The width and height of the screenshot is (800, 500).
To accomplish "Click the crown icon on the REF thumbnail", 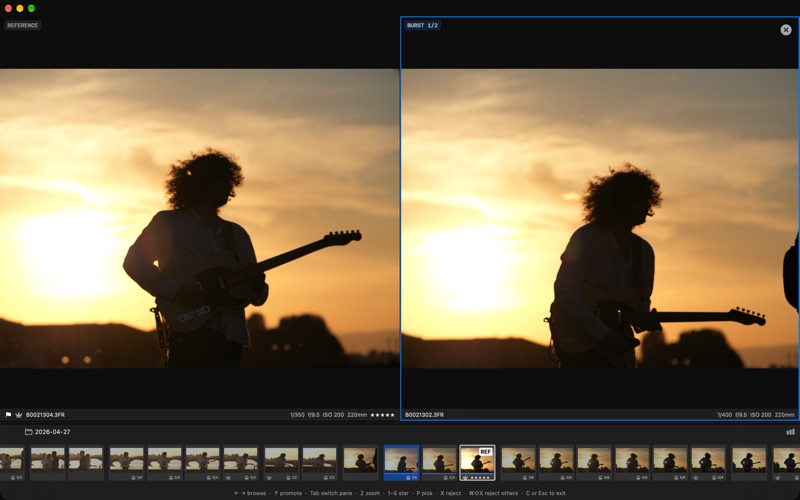I will (x=466, y=478).
